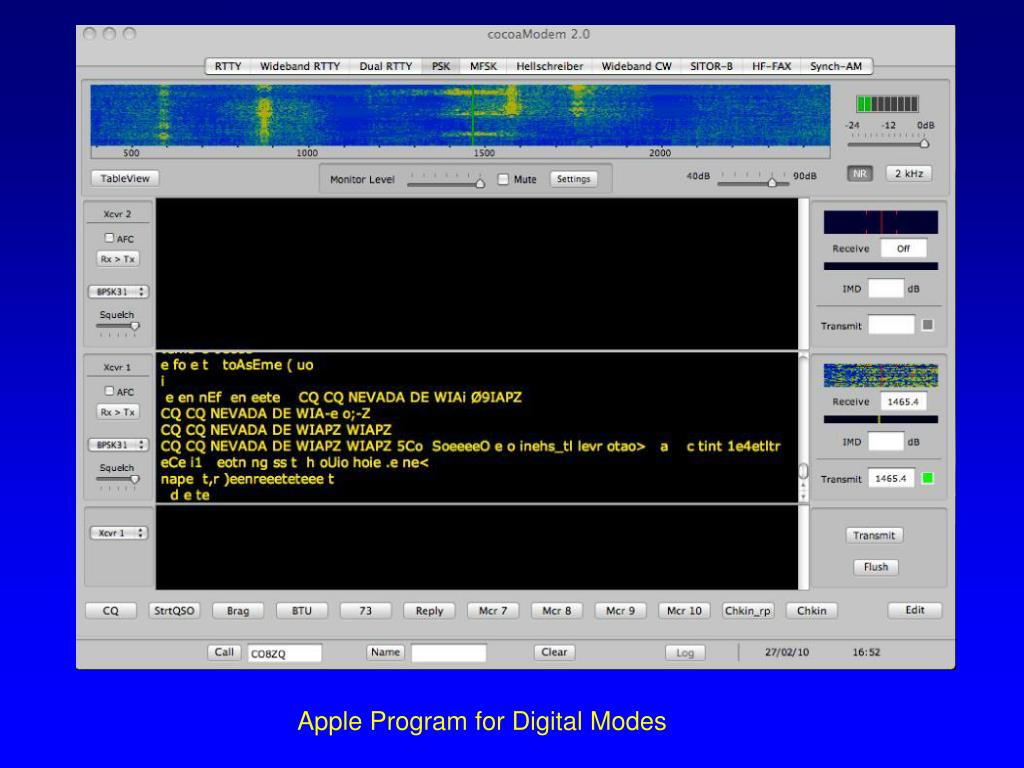The width and height of the screenshot is (1024, 768).
Task: Click the Mcr 8 macro button
Action: pyautogui.click(x=556, y=611)
